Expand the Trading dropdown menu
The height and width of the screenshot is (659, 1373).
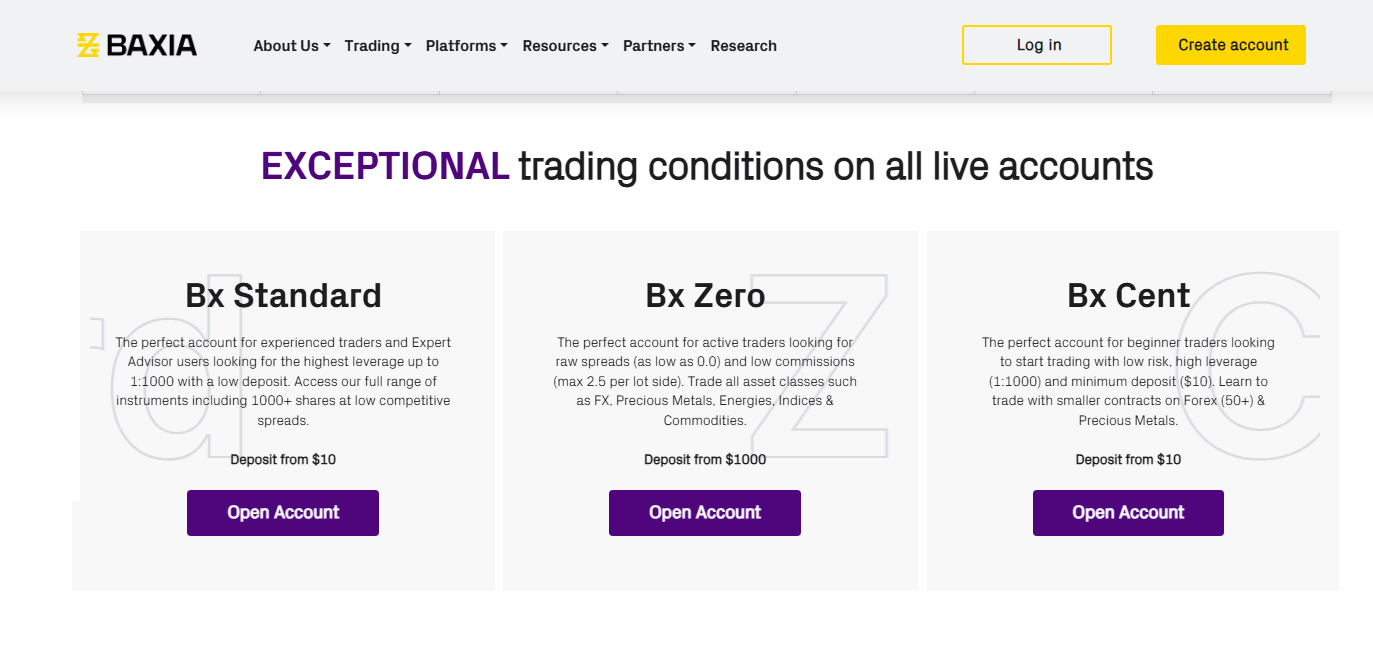378,46
